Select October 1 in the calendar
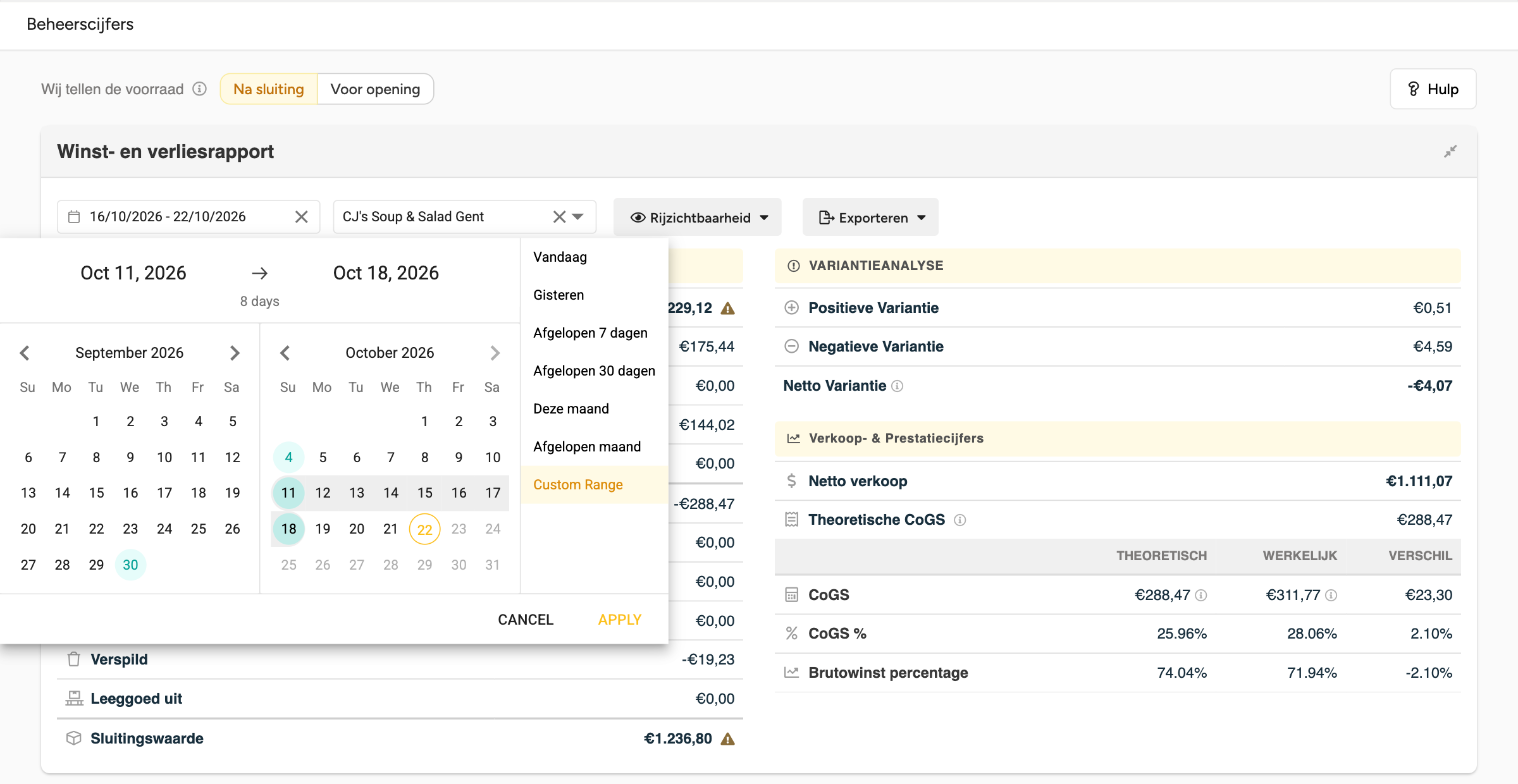 425,421
